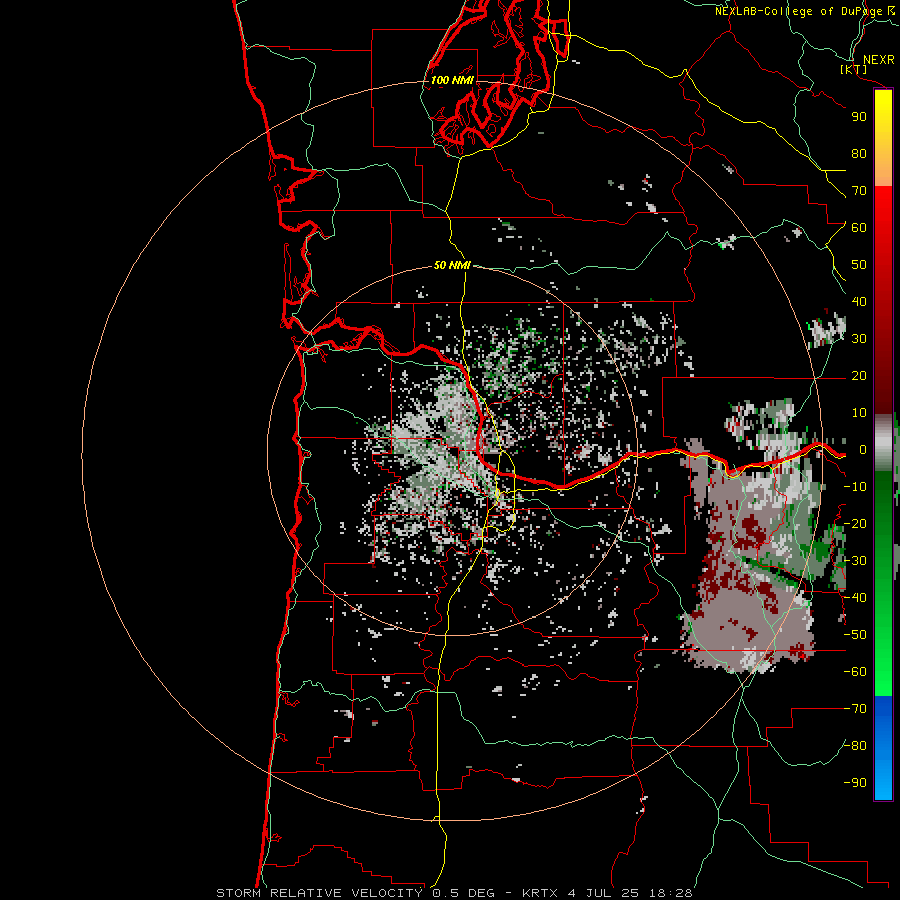
Task: Click the -50 value on the velocity scale
Action: tap(855, 635)
